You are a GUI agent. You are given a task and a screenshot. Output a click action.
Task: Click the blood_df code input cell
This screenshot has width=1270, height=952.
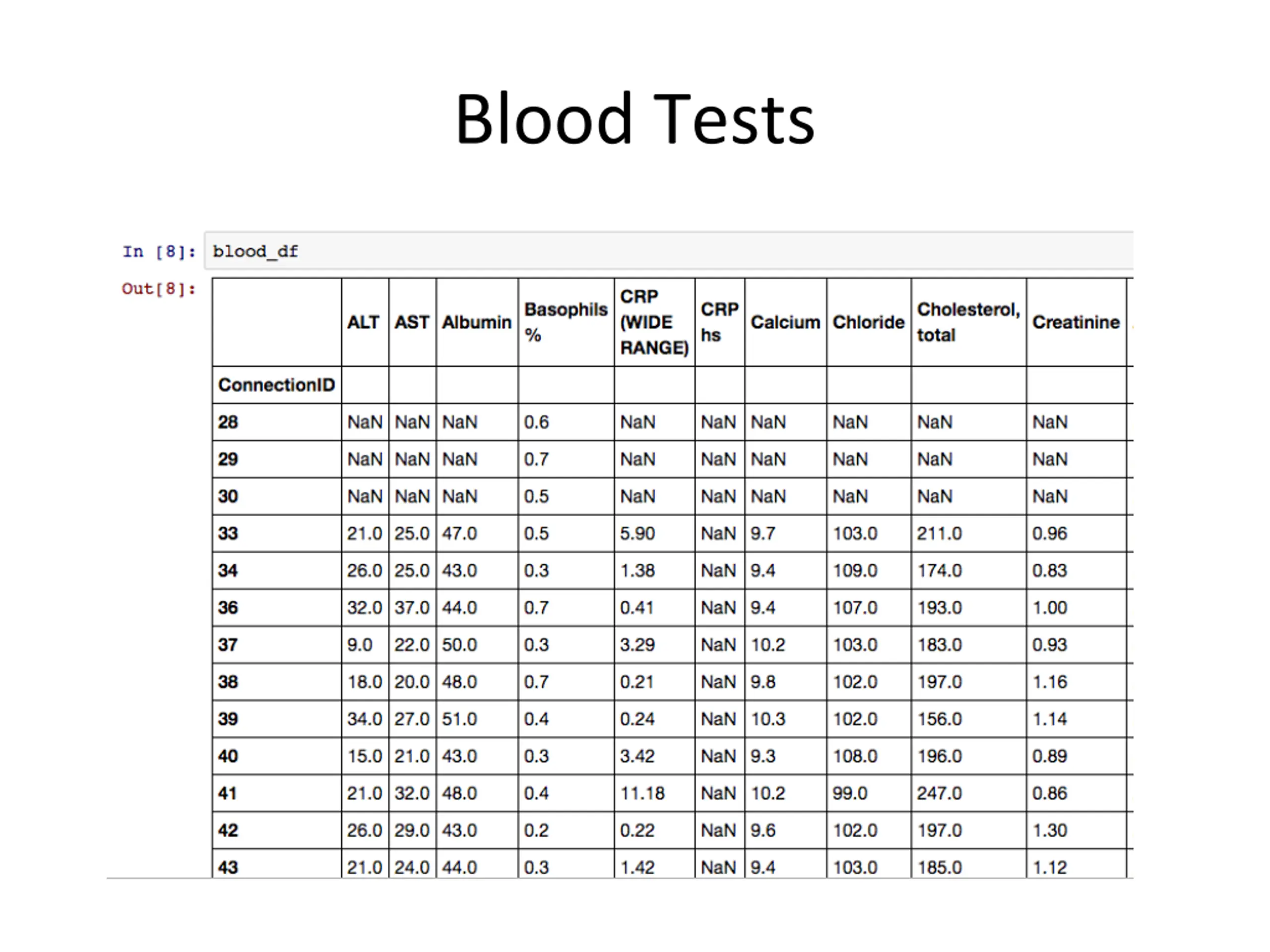coord(668,251)
